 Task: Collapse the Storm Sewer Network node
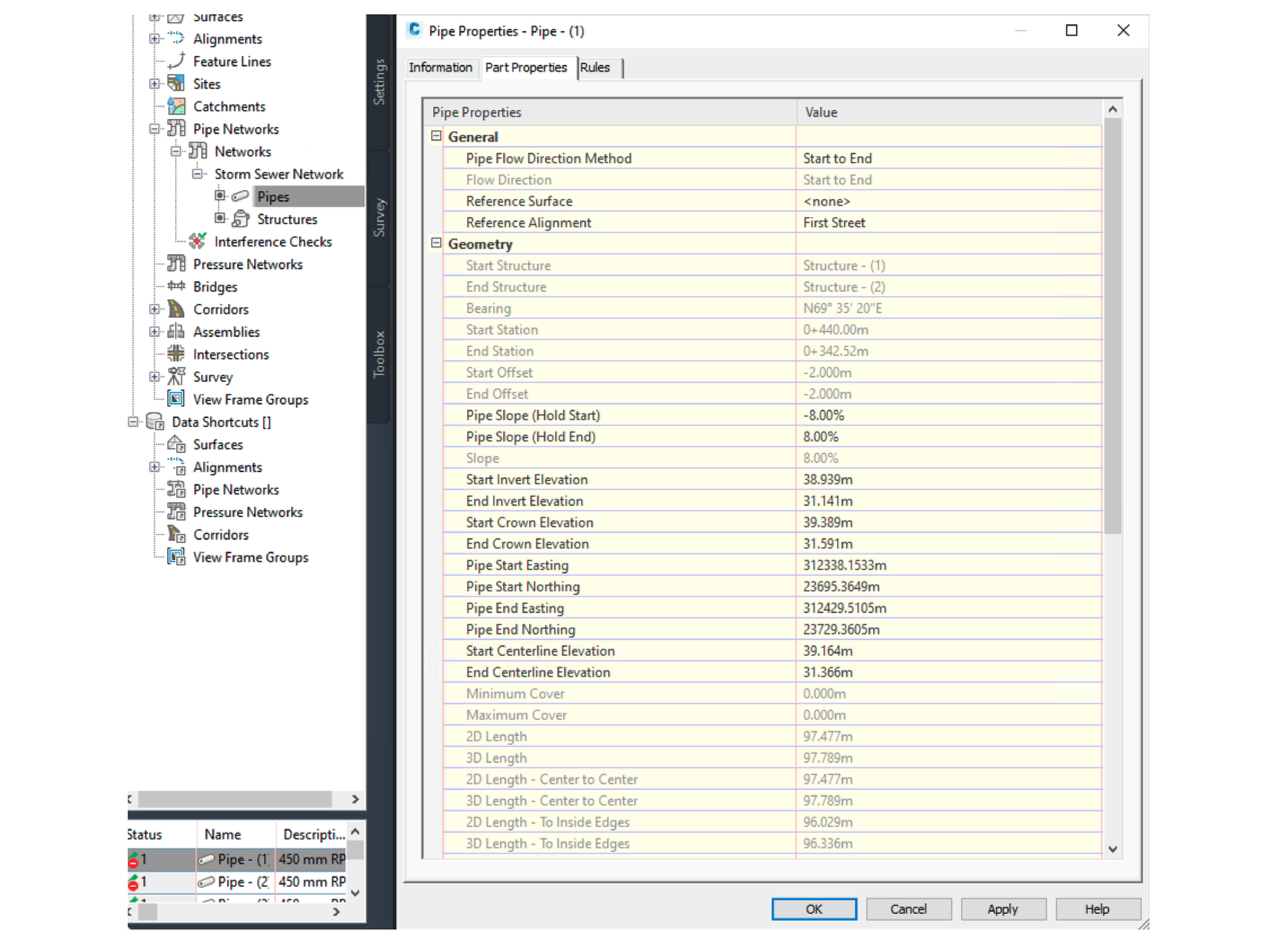(x=197, y=173)
